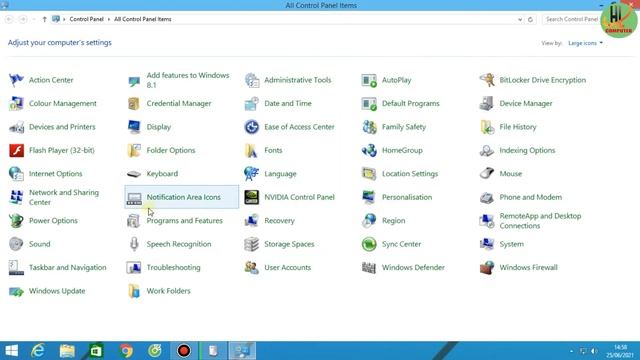Click the Indexing Options link
Image resolution: width=640 pixels, height=360 pixels.
[x=527, y=150]
